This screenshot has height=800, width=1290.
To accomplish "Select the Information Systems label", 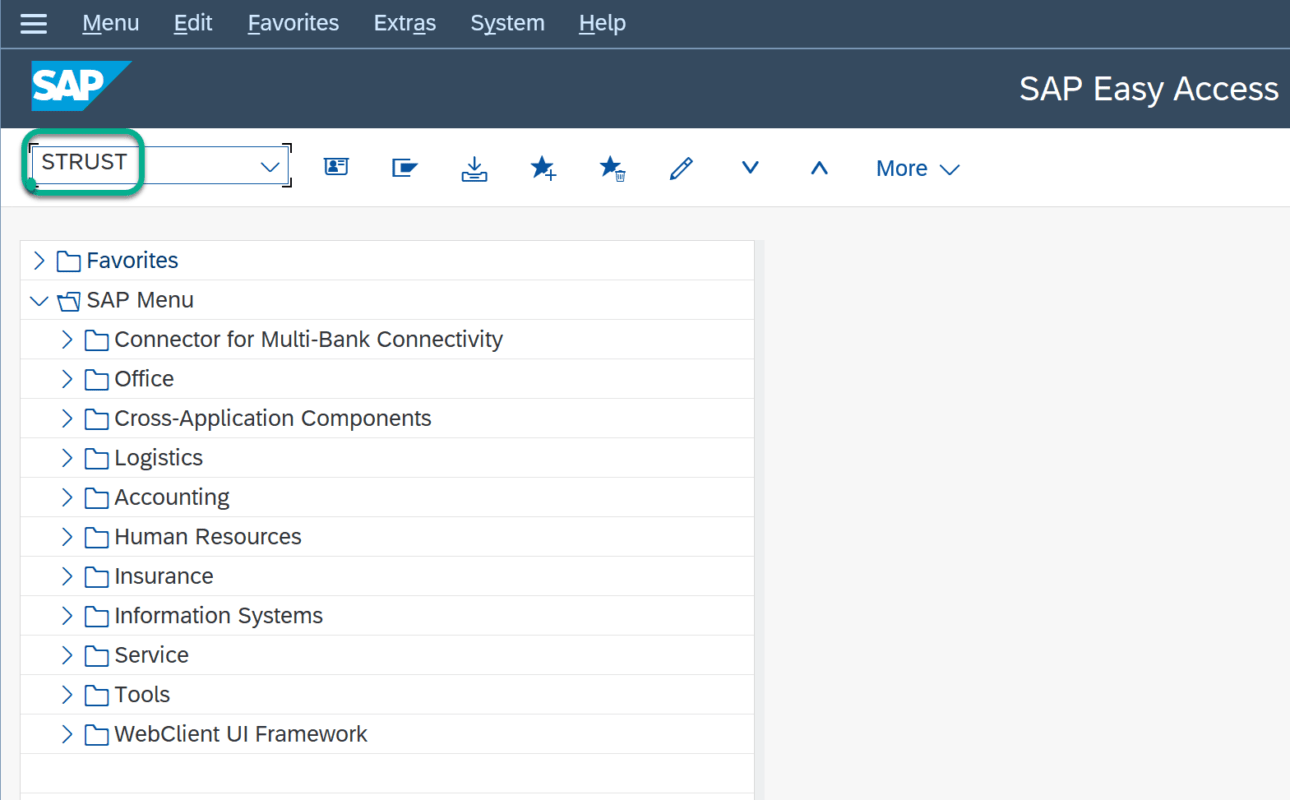I will click(x=218, y=616).
